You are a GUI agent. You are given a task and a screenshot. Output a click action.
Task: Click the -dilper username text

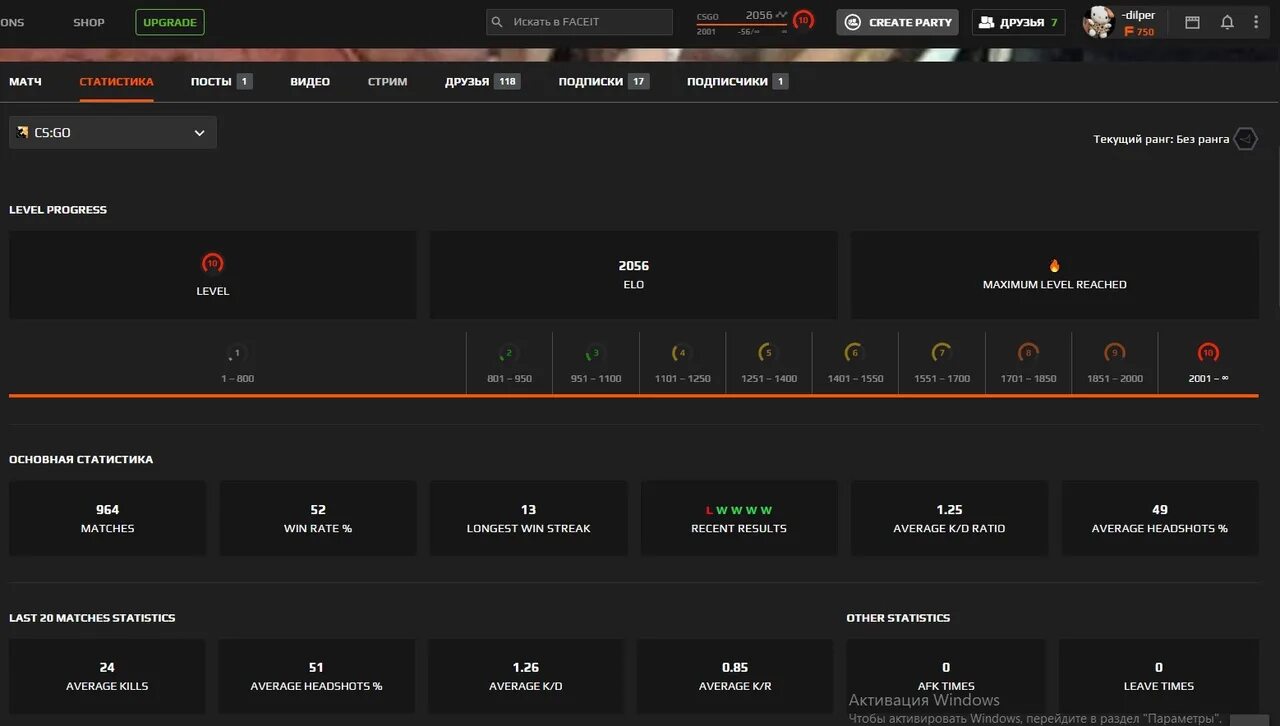(x=1138, y=15)
